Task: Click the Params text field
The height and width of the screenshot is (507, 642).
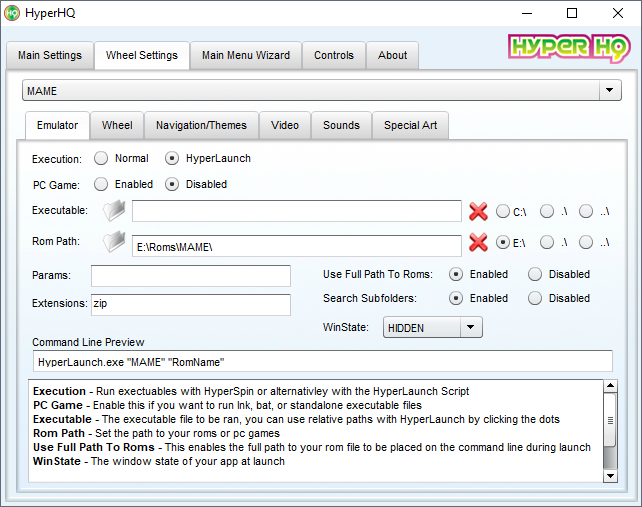Action: [190, 275]
